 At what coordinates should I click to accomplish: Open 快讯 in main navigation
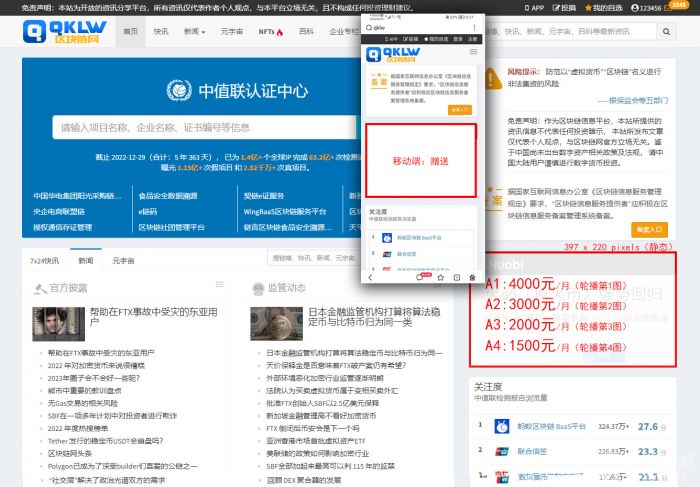[161, 32]
